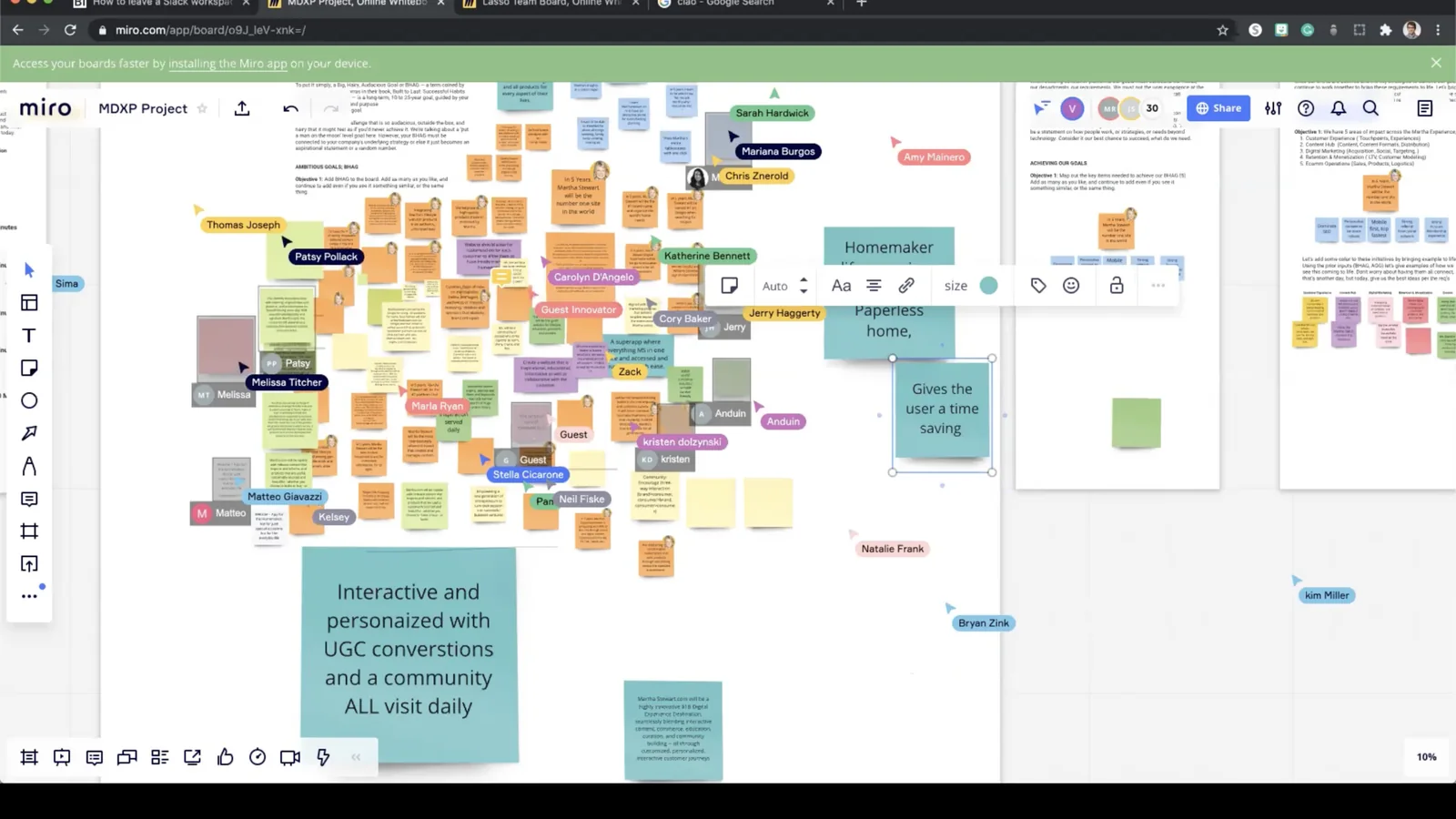Viewport: 1456px width, 819px height.
Task: Select the Arrow connection line tool
Action: point(29,433)
